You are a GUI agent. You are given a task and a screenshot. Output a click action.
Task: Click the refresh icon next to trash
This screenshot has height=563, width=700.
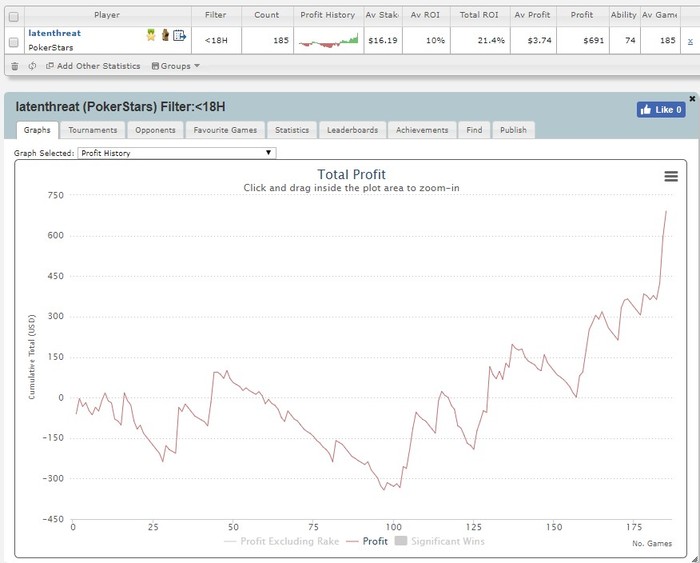point(32,66)
